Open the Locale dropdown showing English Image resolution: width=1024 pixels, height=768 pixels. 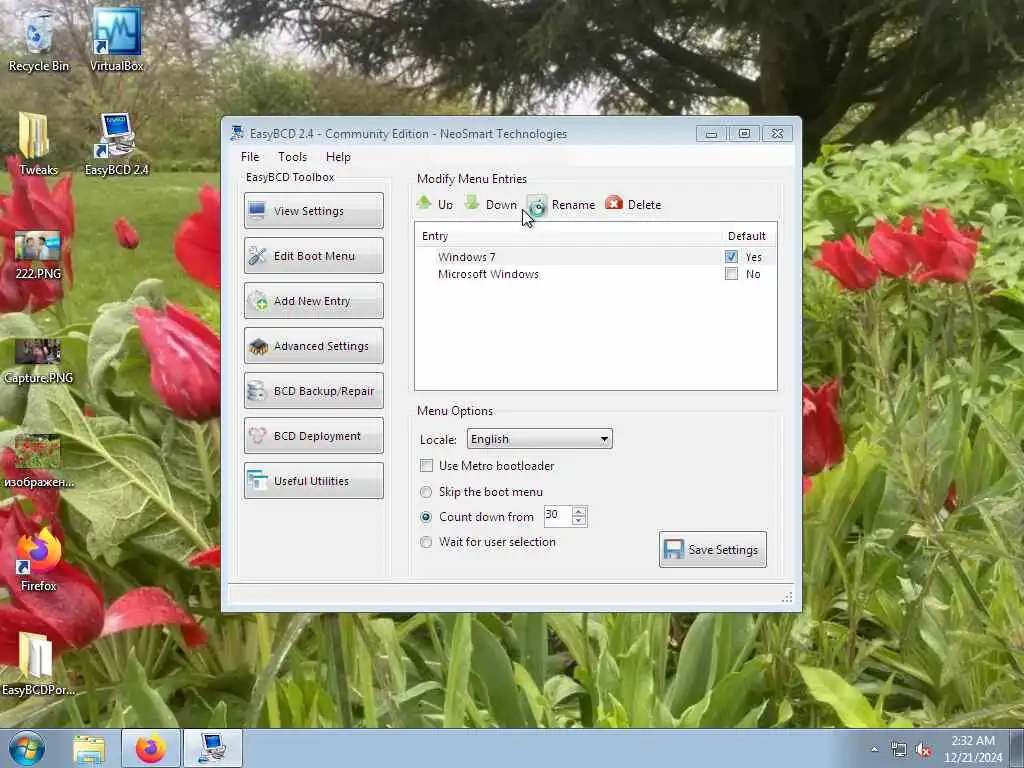coord(539,439)
